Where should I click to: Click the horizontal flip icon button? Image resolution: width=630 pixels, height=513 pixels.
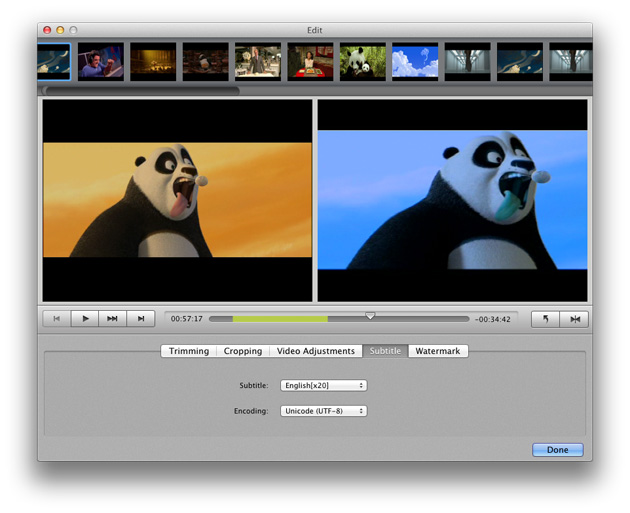[x=574, y=319]
